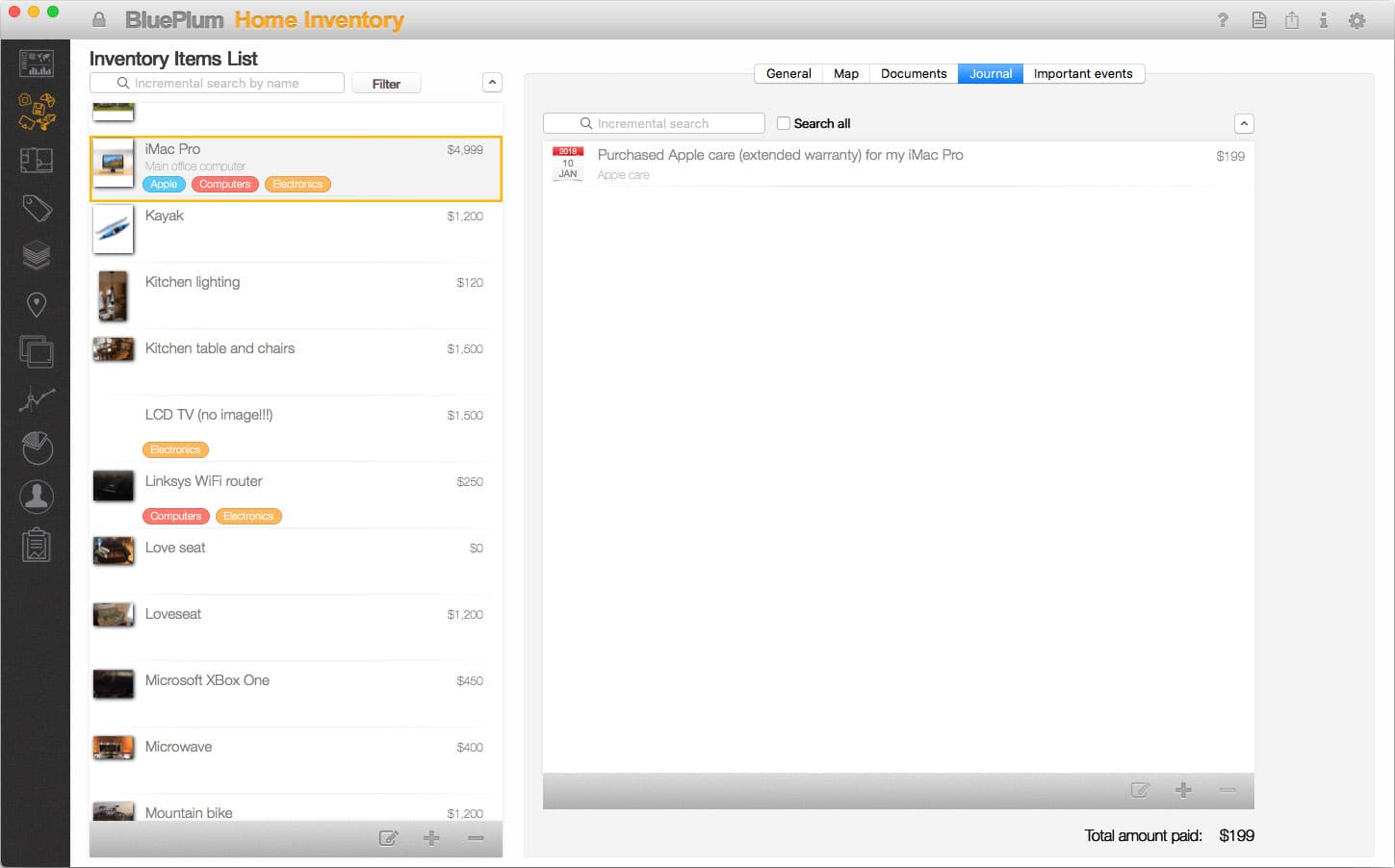
Task: Enable the Search all checkbox
Action: coord(784,123)
